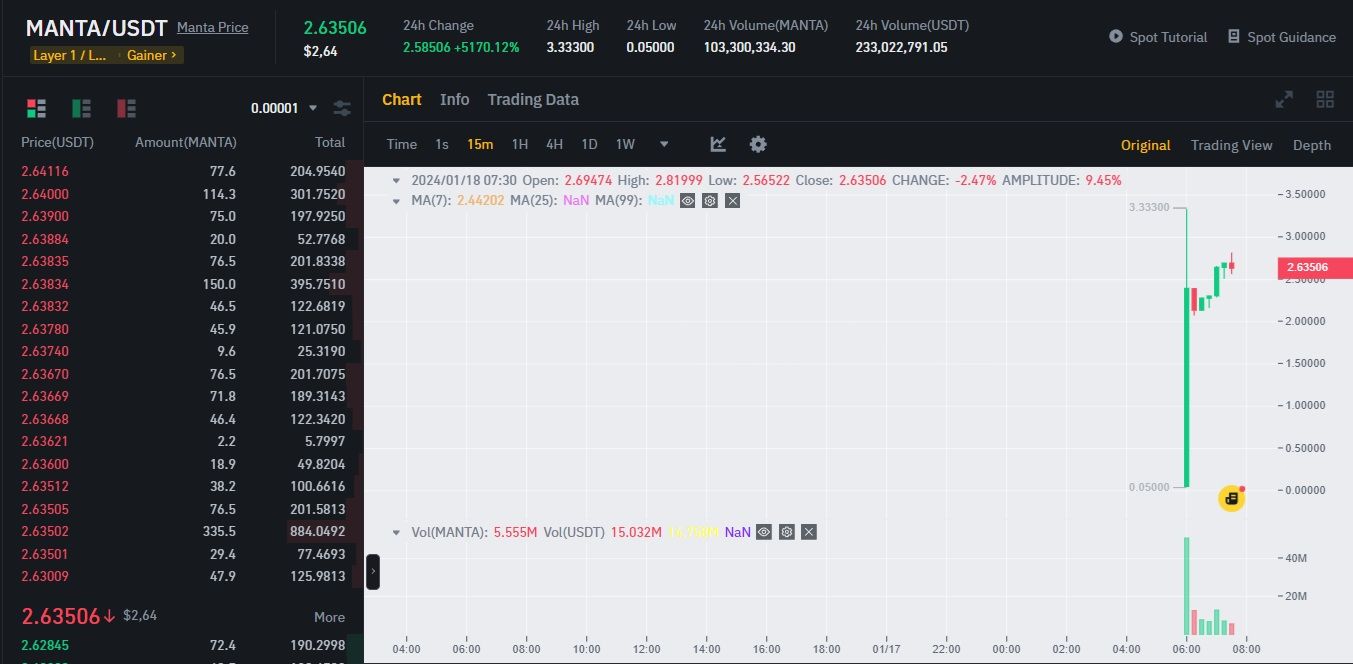Screen dimensions: 1353x664
Task: Select sell order priced 2.63900
Action: pos(183,216)
